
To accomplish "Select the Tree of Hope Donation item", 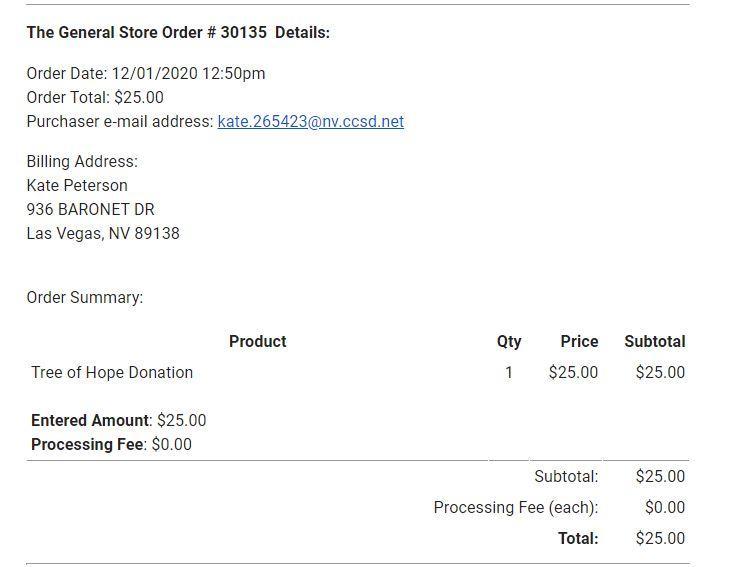I will [x=112, y=373].
